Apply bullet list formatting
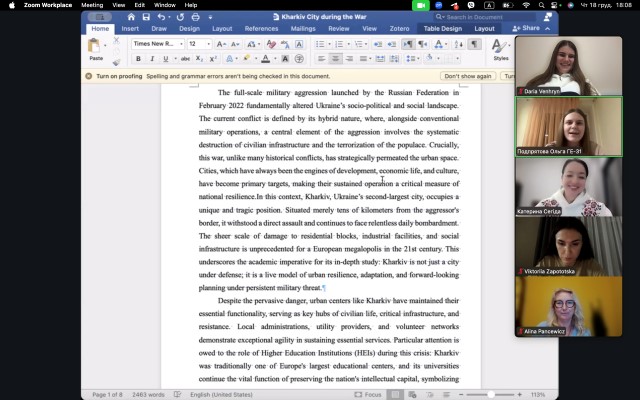 click(x=322, y=44)
